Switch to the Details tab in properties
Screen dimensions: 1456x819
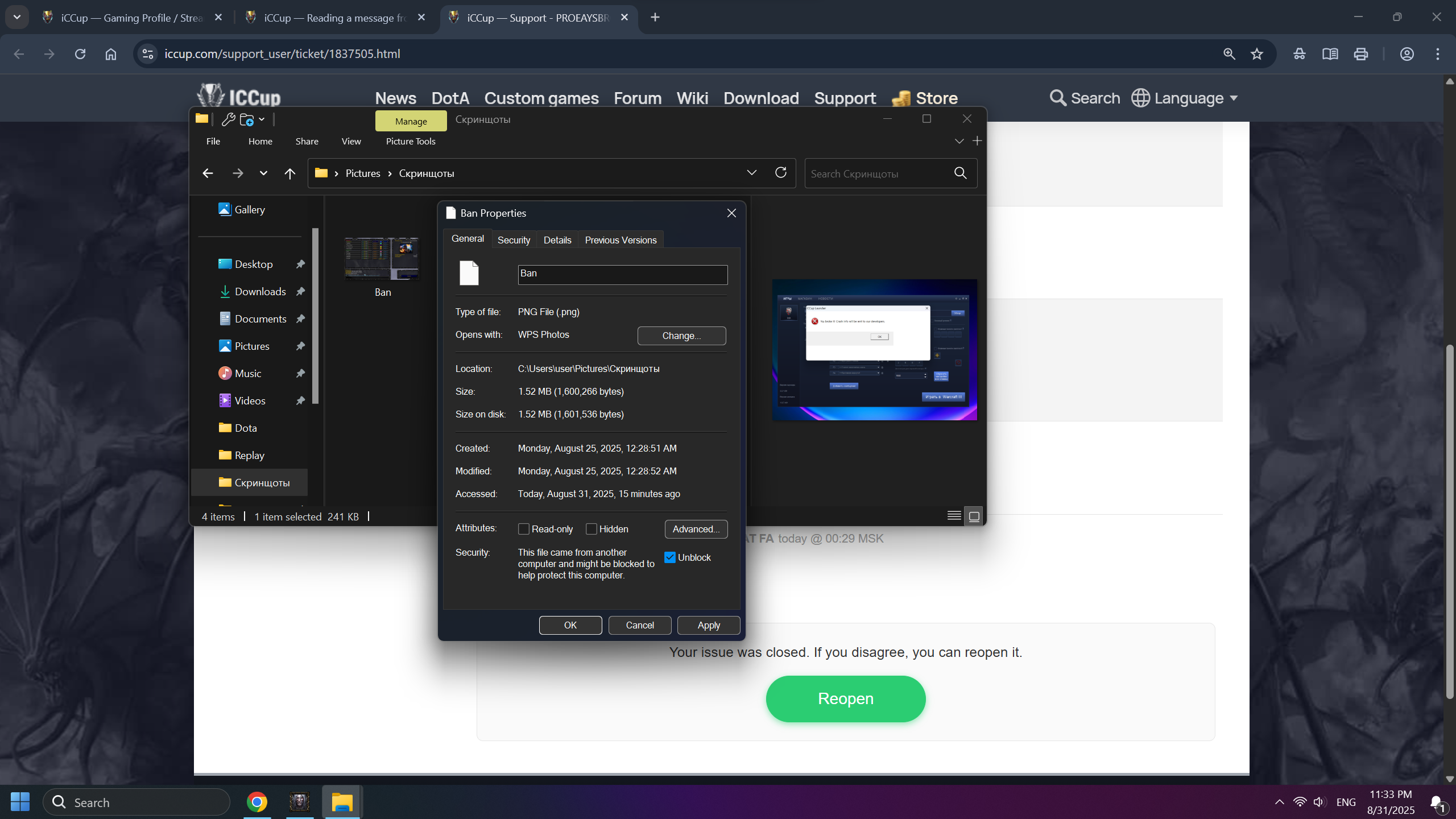557,240
